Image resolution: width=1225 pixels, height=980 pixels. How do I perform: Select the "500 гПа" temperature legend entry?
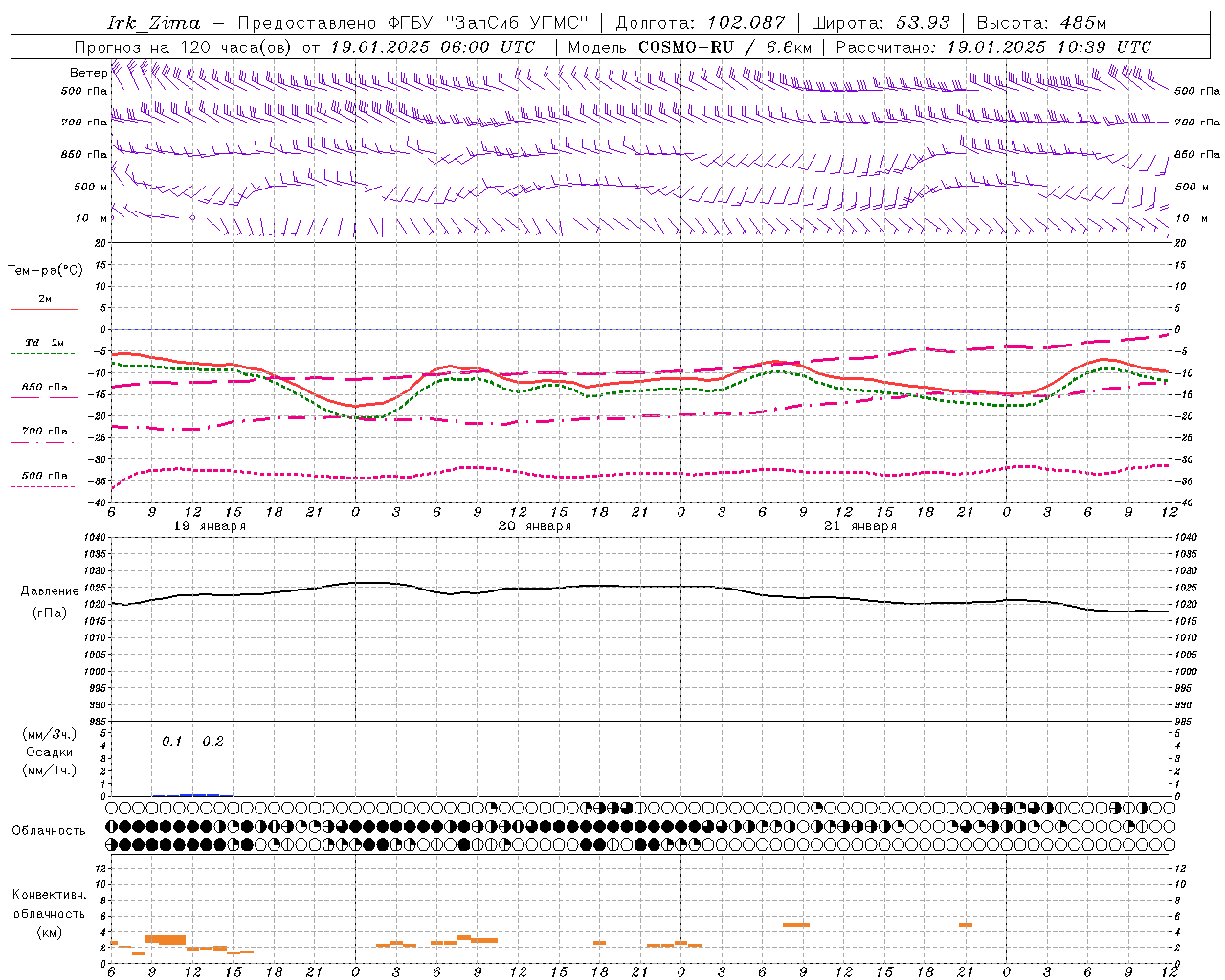click(45, 476)
